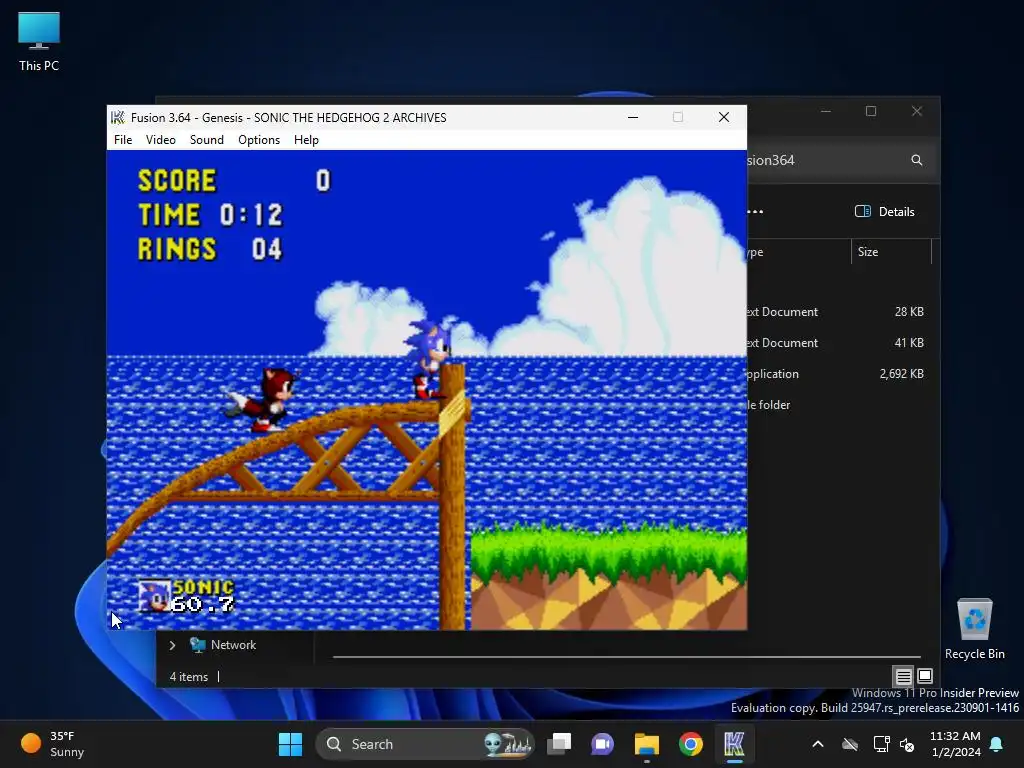This screenshot has width=1024, height=768.
Task: Open the Windows Start menu
Action: tap(290, 744)
